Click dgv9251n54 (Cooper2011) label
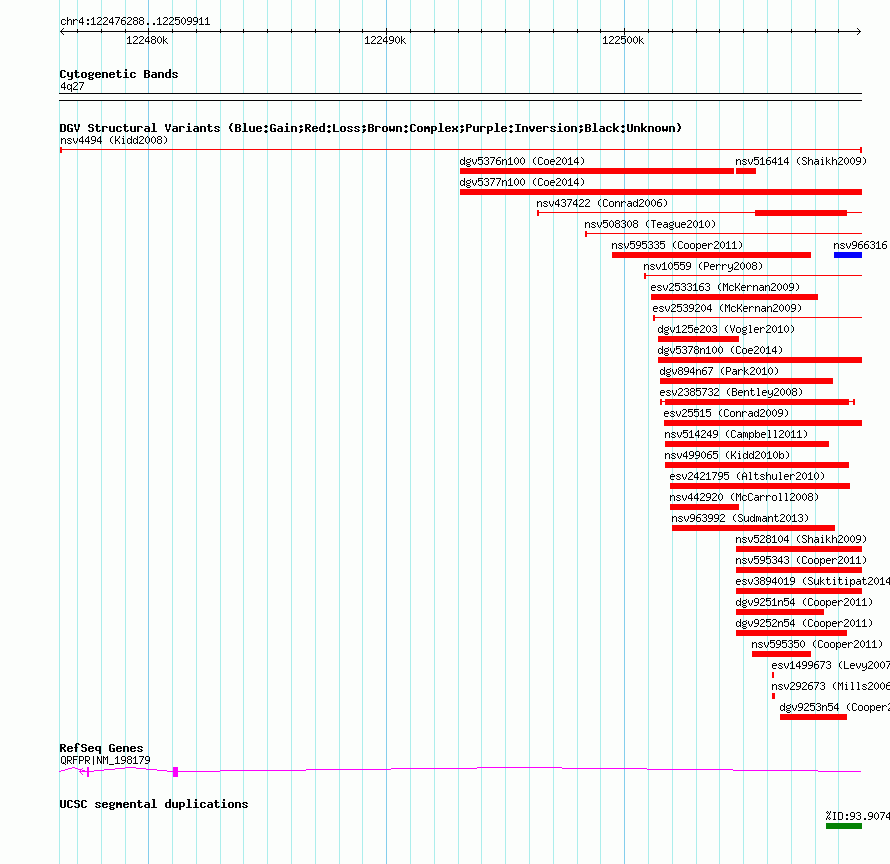The height and width of the screenshot is (864, 890). (x=804, y=602)
